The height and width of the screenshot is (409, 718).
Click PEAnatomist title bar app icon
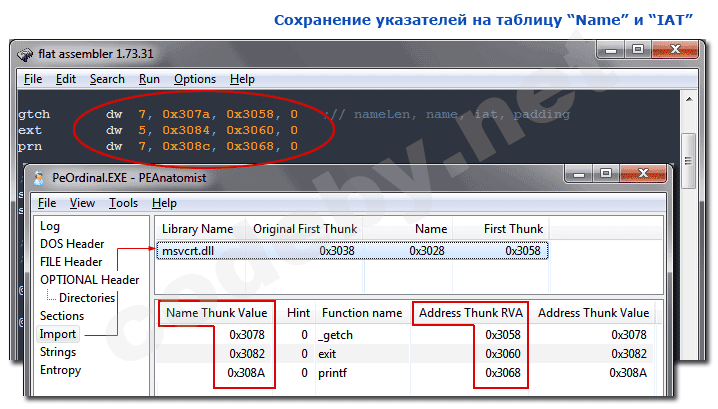(38, 178)
